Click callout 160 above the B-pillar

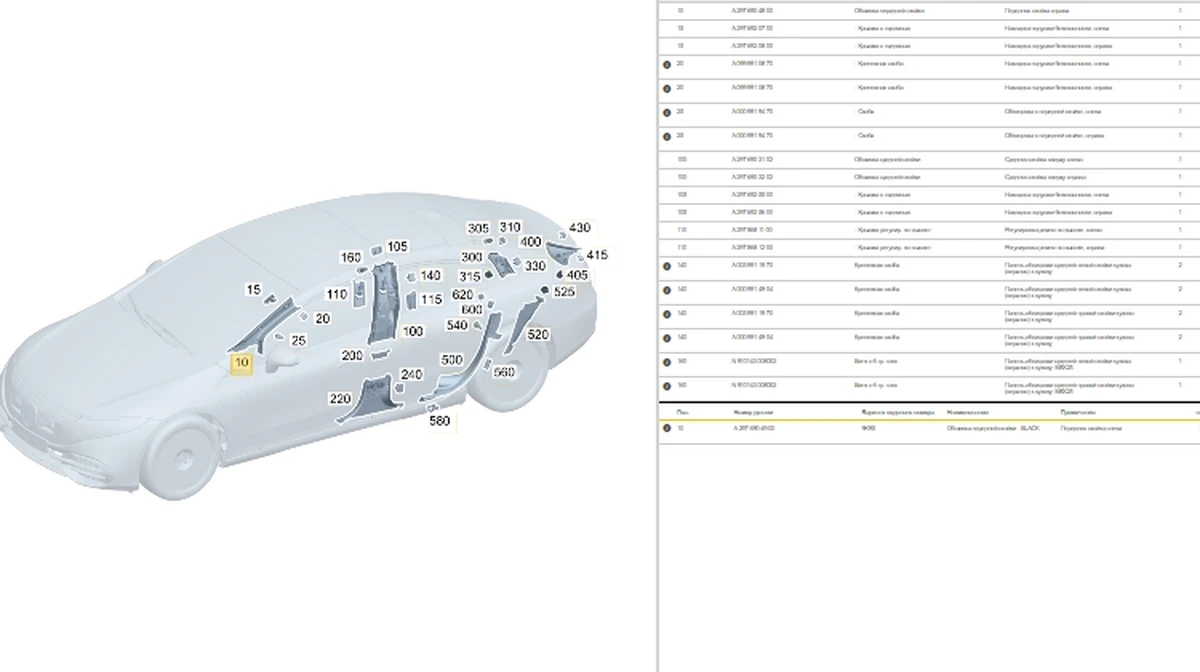click(x=350, y=258)
